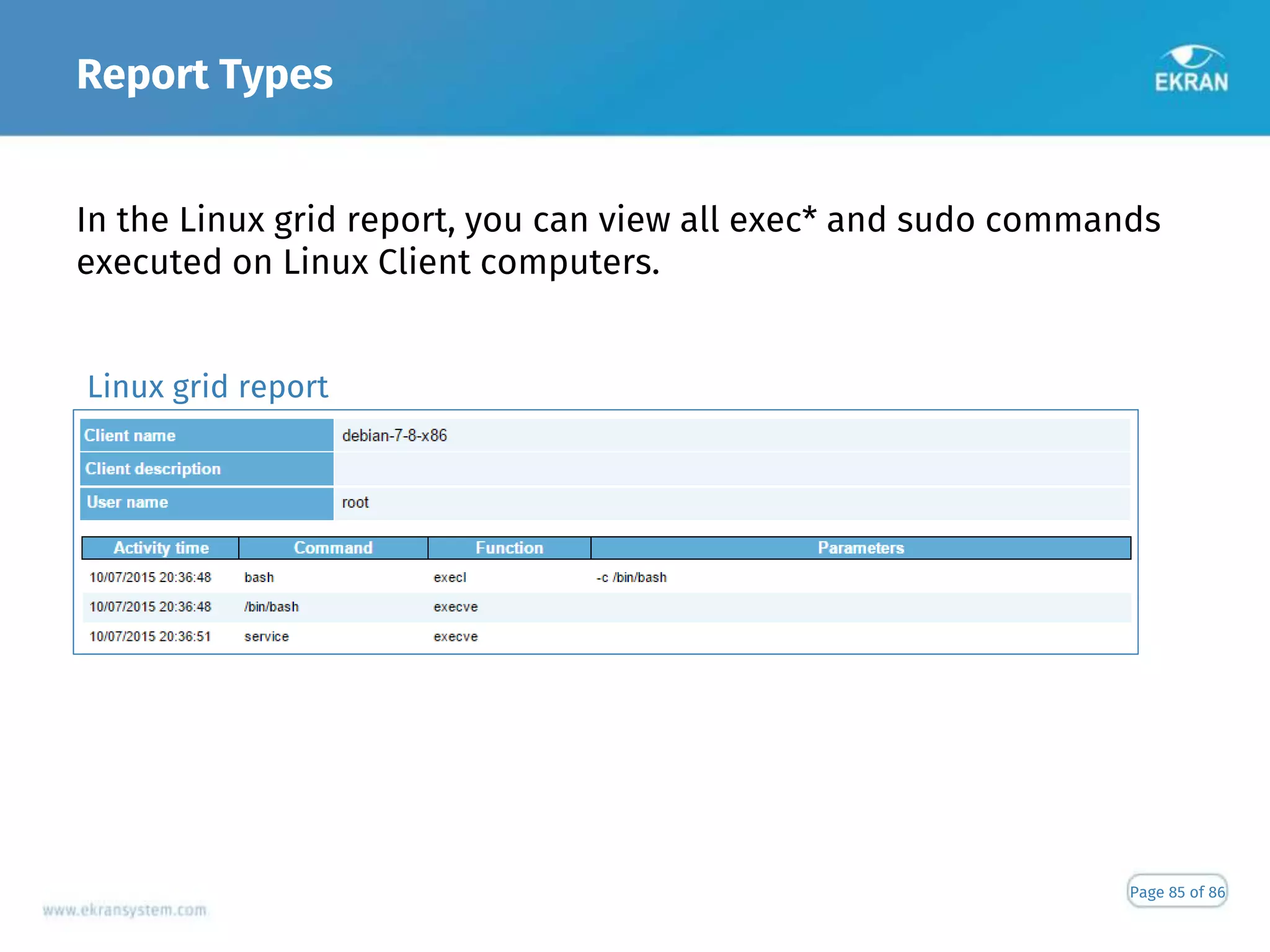Click the Command column header
The image size is (1270, 952).
click(x=333, y=548)
